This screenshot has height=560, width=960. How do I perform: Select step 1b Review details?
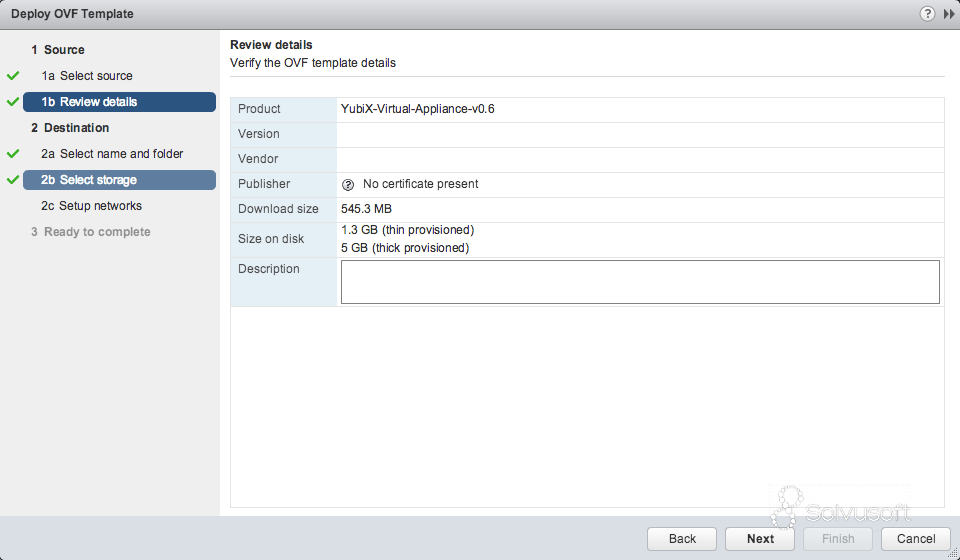tap(119, 102)
